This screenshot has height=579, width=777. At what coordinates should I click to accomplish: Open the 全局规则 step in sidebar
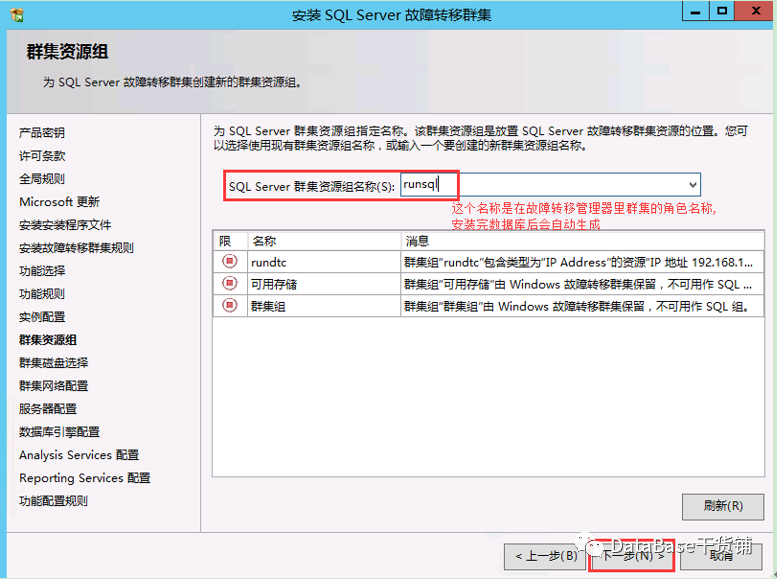pos(42,179)
